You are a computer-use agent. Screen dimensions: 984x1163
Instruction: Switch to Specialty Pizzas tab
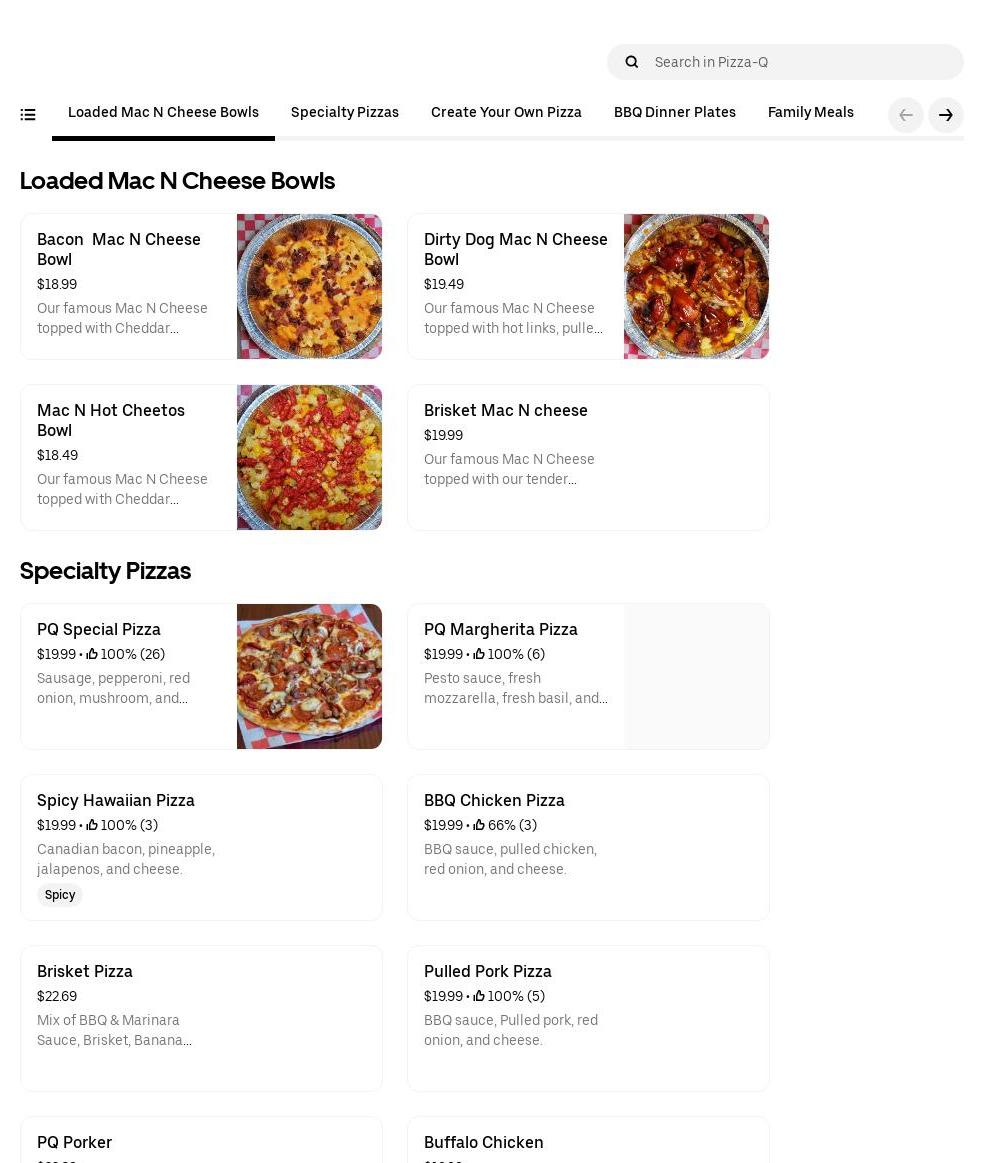pos(345,113)
